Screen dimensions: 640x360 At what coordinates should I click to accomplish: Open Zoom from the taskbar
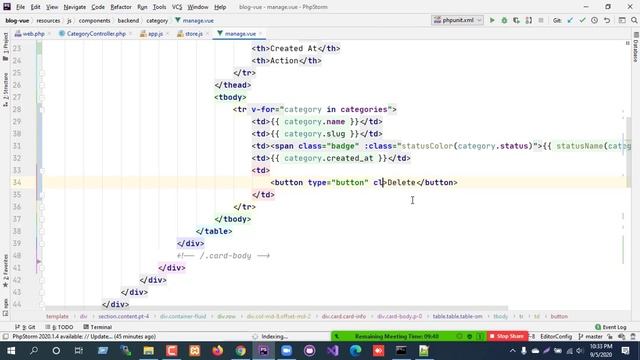click(287, 351)
